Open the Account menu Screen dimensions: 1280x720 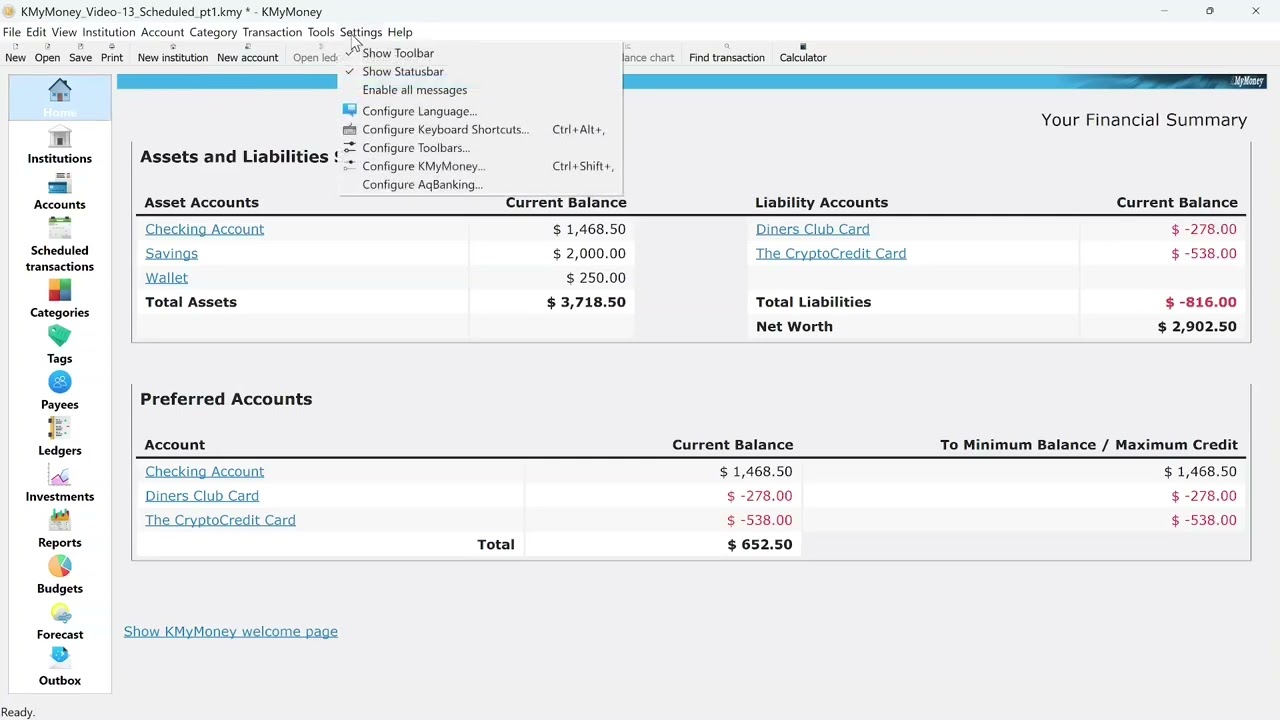[162, 32]
